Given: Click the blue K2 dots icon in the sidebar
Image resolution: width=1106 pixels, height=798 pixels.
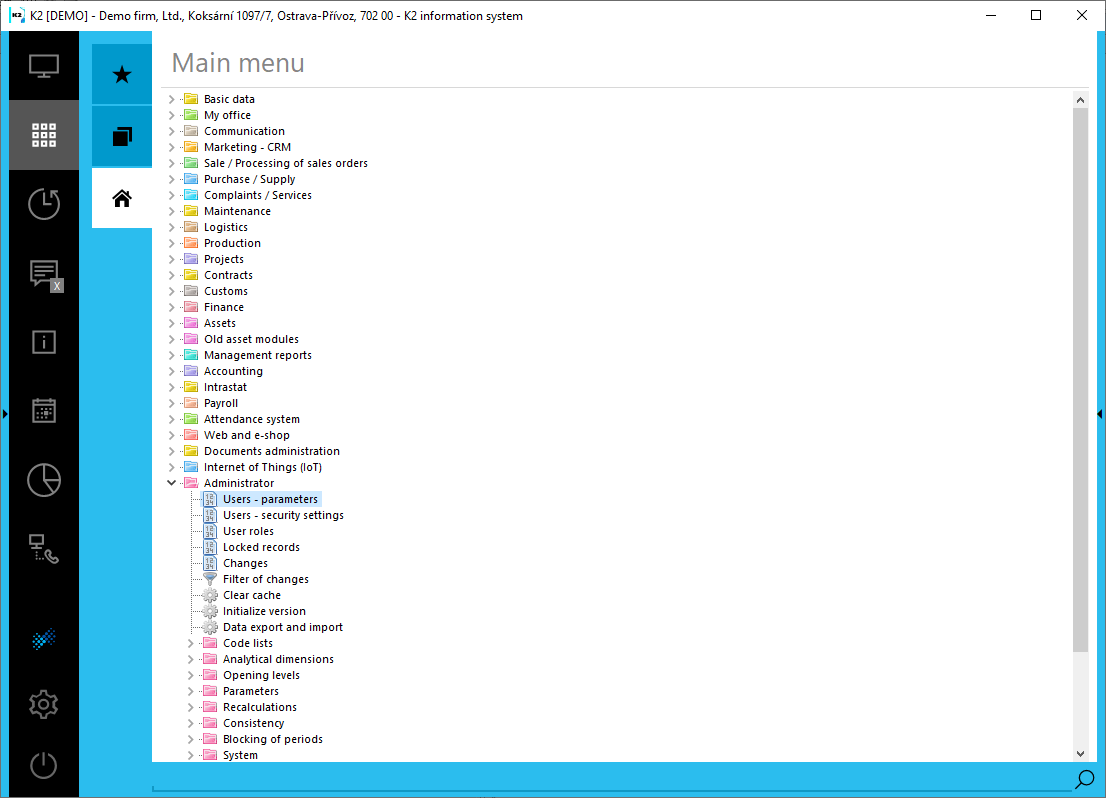Looking at the screenshot, I should [44, 638].
